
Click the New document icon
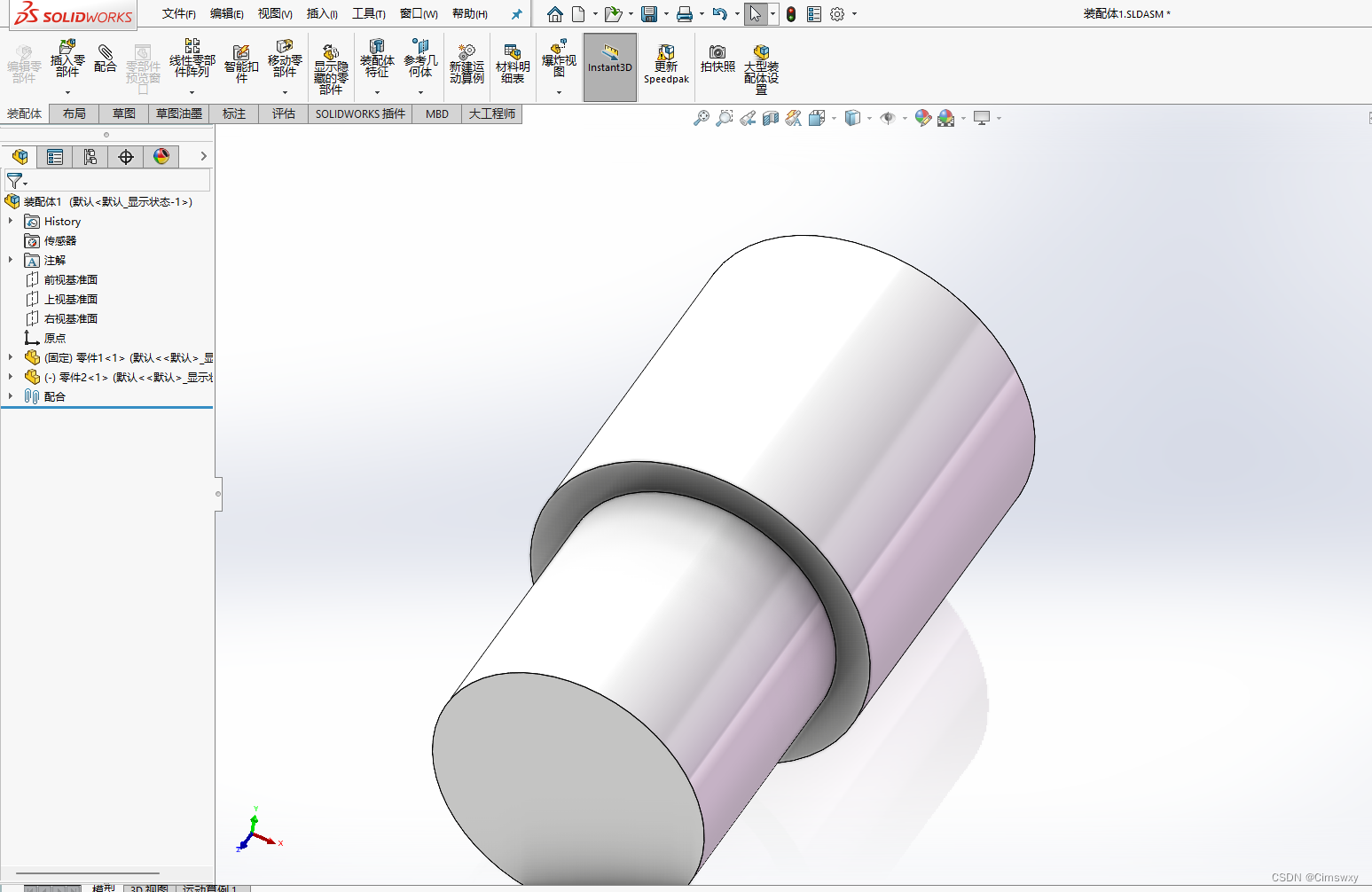(x=578, y=14)
